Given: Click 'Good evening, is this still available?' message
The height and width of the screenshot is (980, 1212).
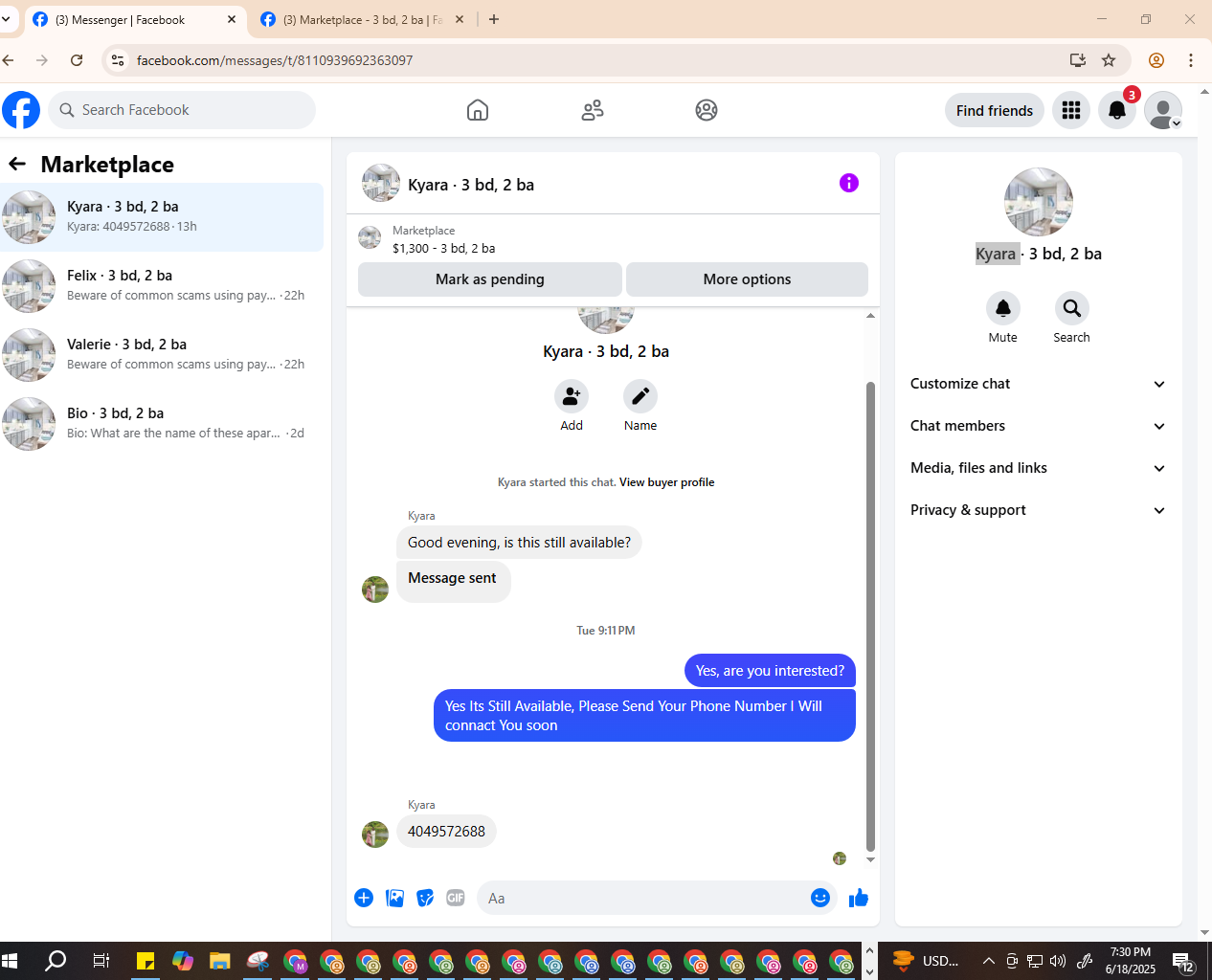Looking at the screenshot, I should (x=519, y=543).
